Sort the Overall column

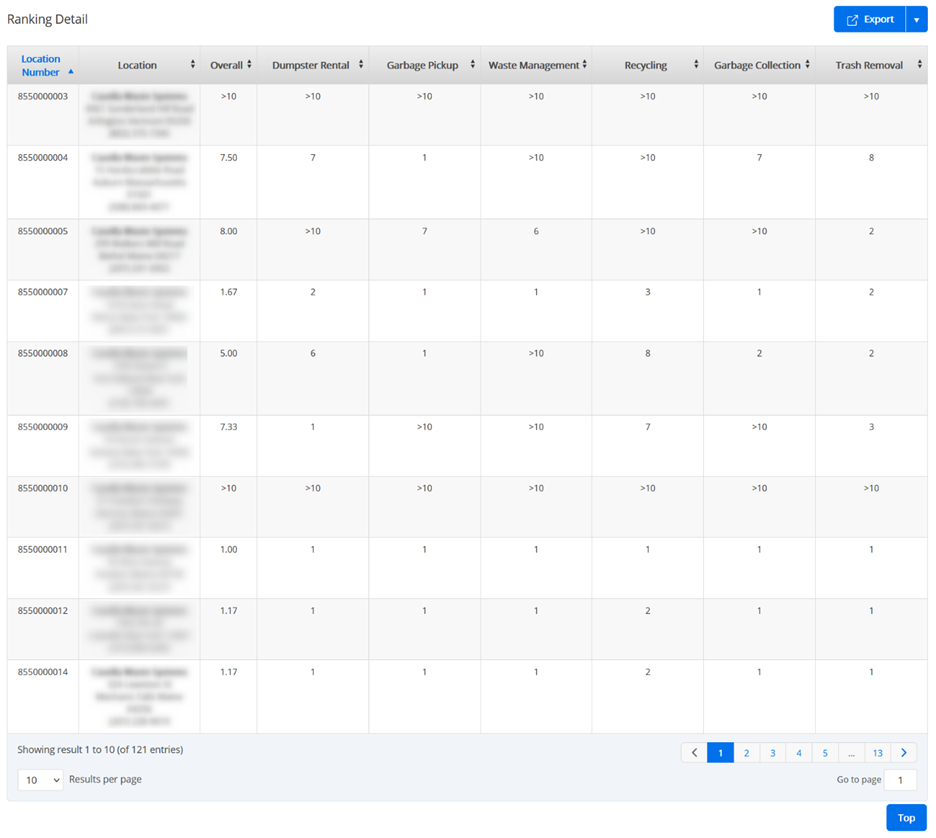coord(229,65)
